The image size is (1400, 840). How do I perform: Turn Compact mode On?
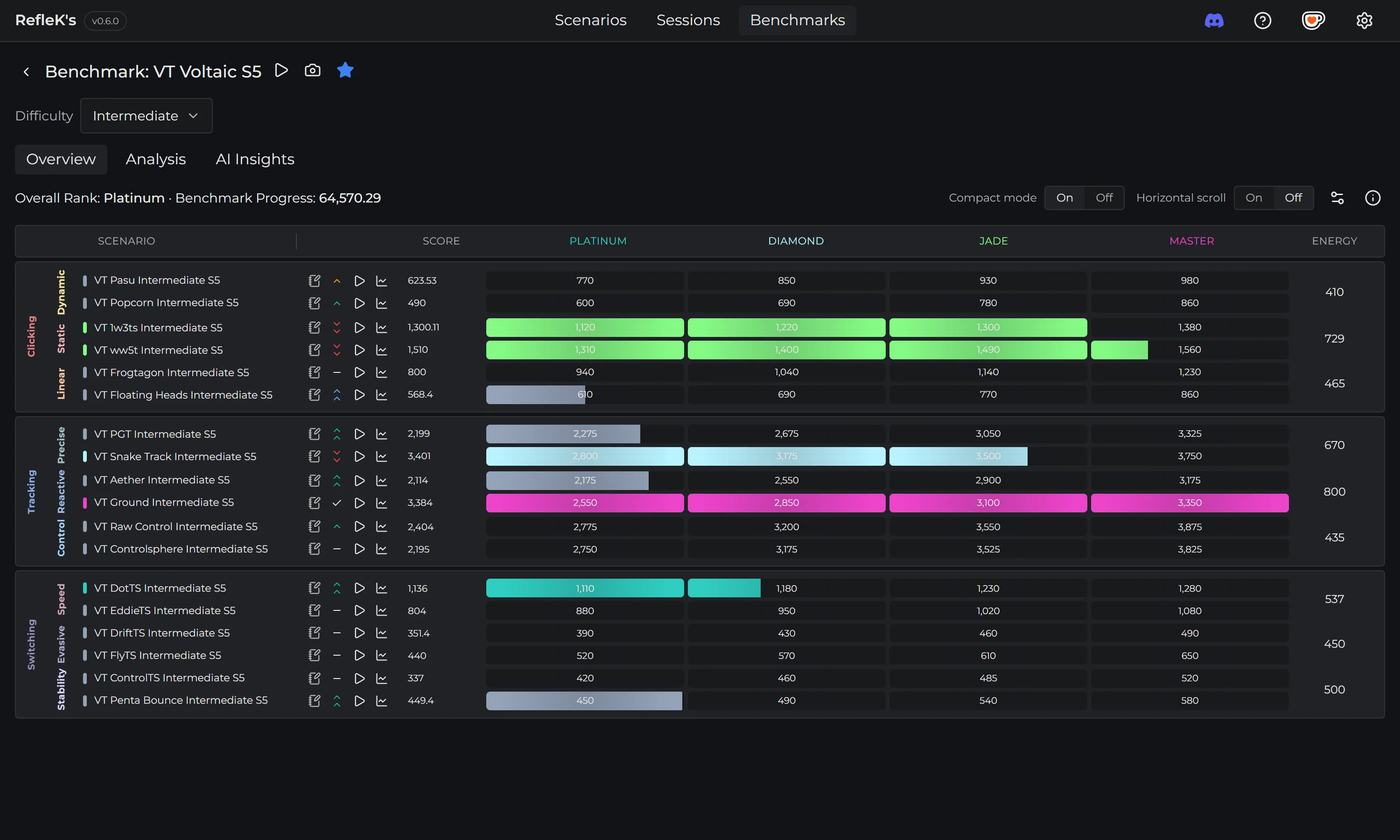(x=1064, y=197)
